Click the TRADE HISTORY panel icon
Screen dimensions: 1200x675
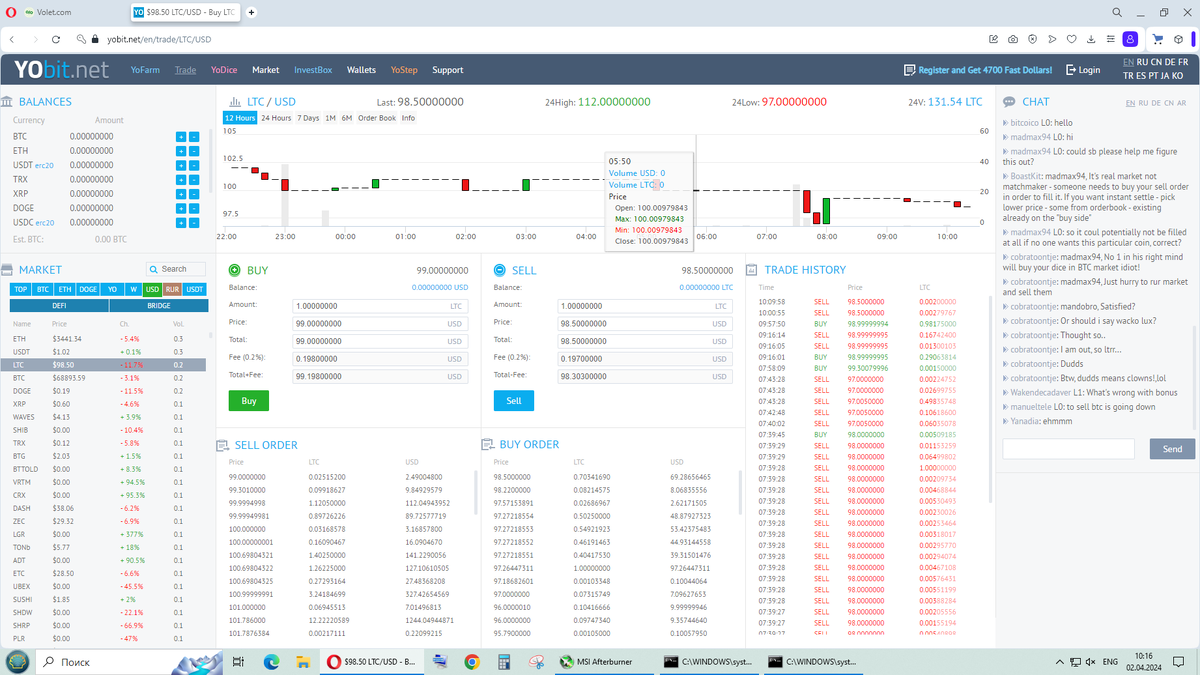click(x=751, y=270)
